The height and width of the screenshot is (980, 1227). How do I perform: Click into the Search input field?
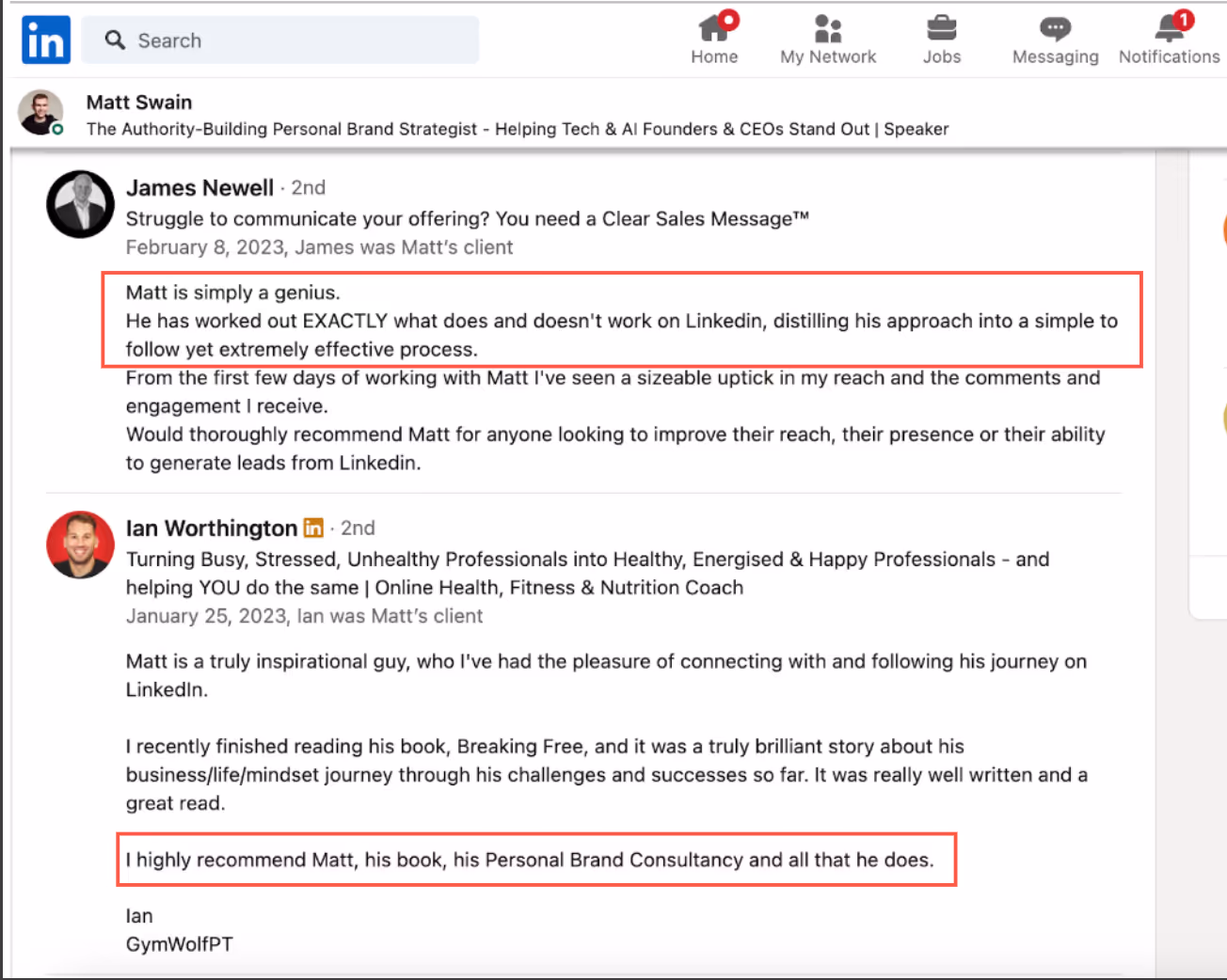click(282, 40)
